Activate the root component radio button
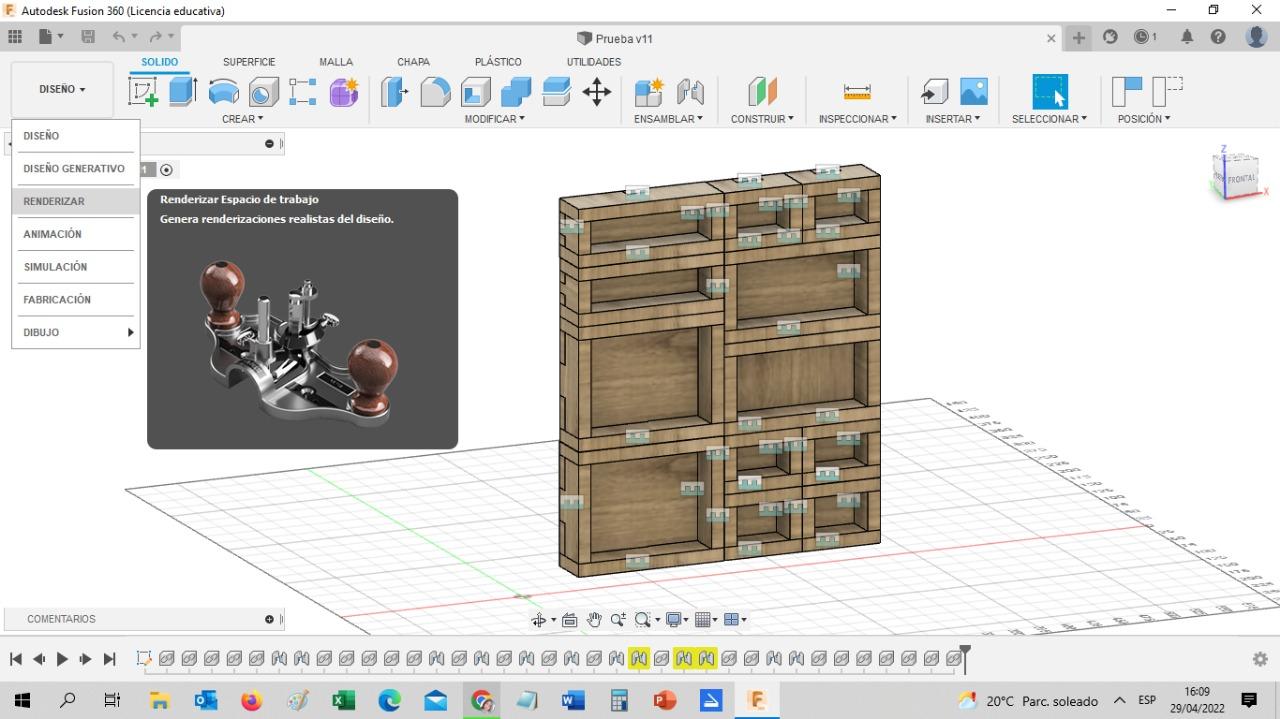1280x719 pixels. (x=167, y=170)
